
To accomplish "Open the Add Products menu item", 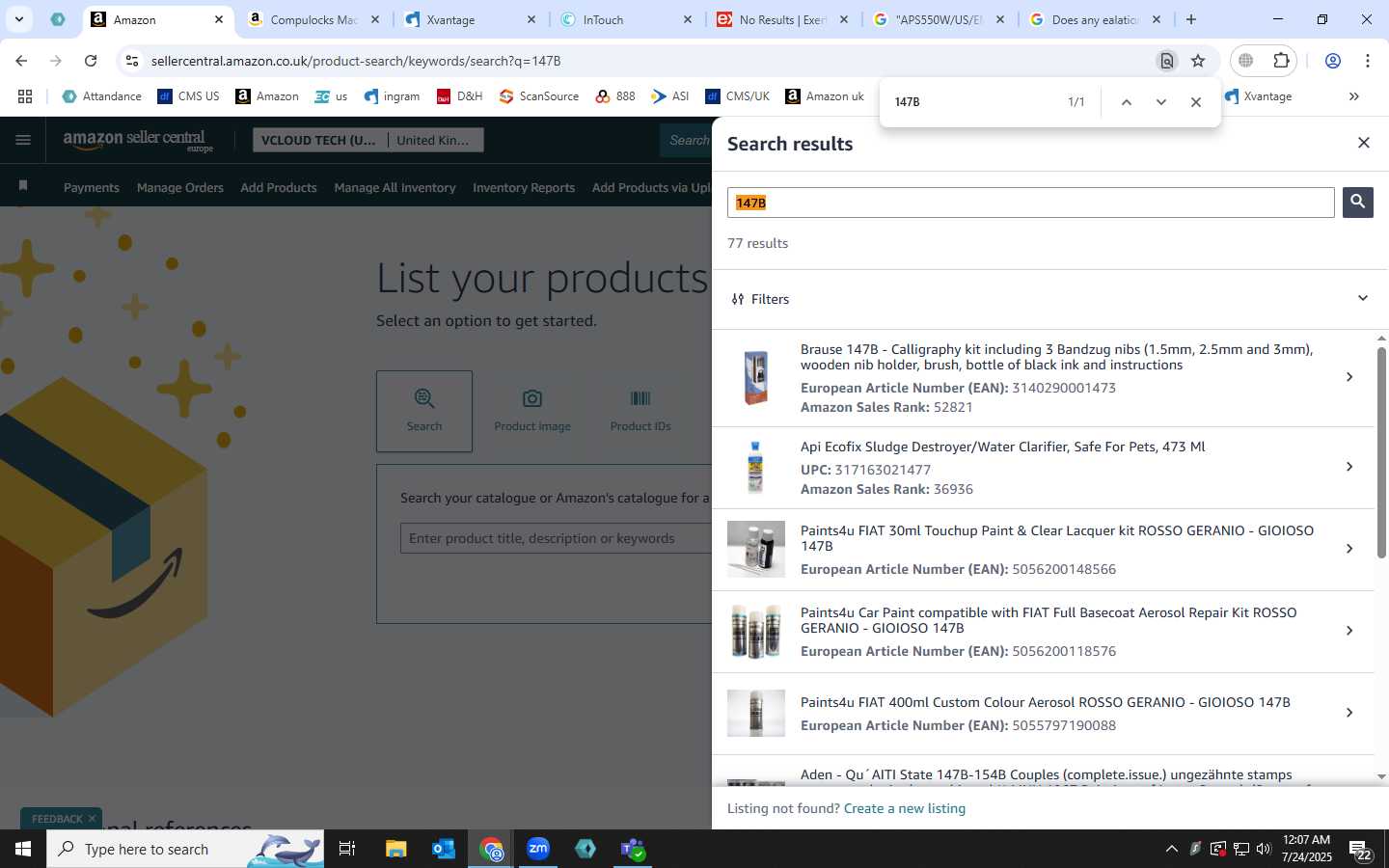I will 279,188.
